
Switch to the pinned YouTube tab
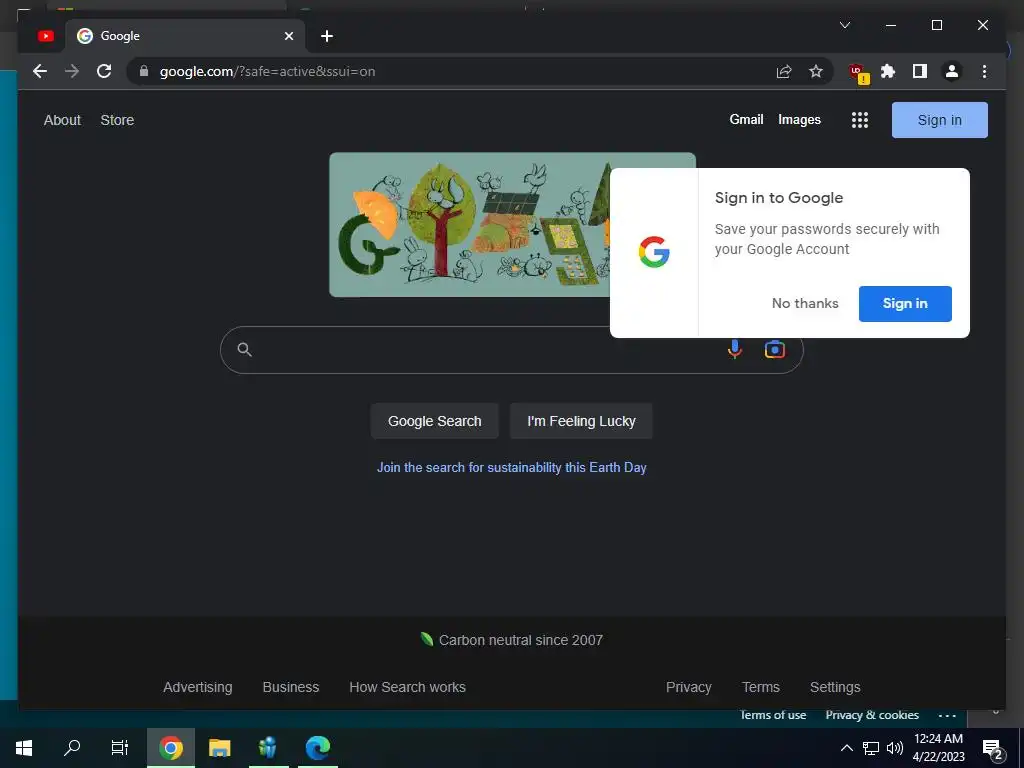[46, 36]
